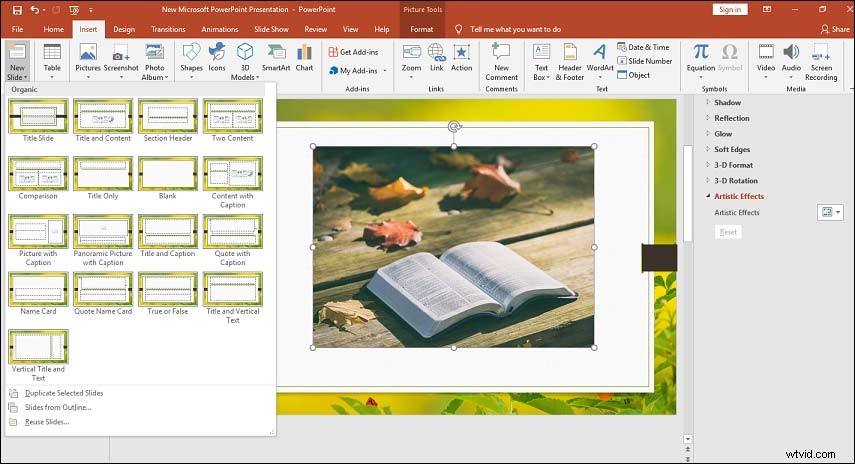Screen dimensions: 855x464
Task: Insert a Chart
Action: [304, 57]
